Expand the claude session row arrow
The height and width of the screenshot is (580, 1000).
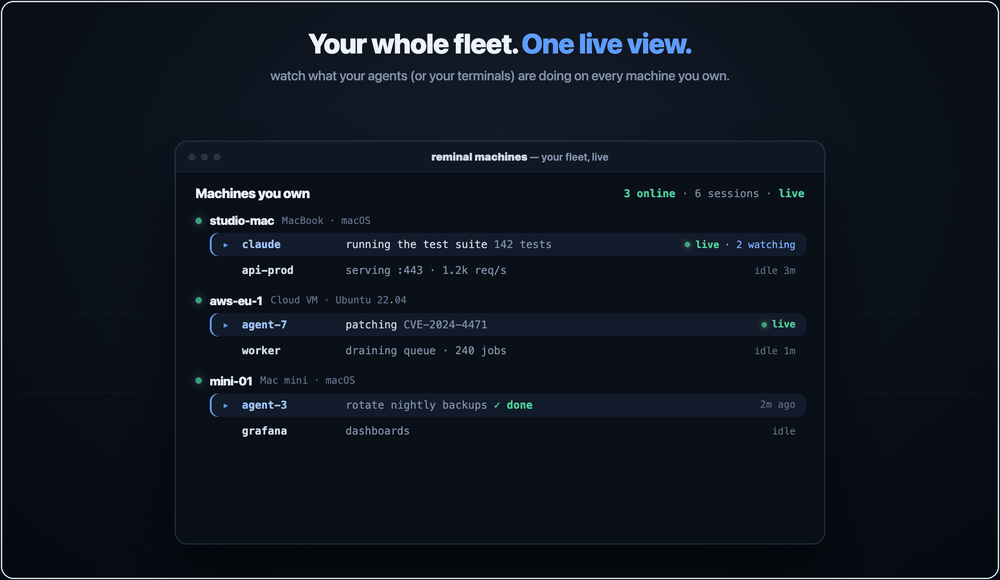point(226,245)
